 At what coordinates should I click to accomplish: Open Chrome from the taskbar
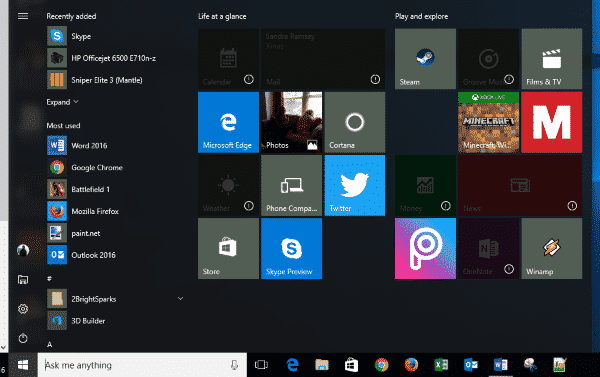coord(382,365)
